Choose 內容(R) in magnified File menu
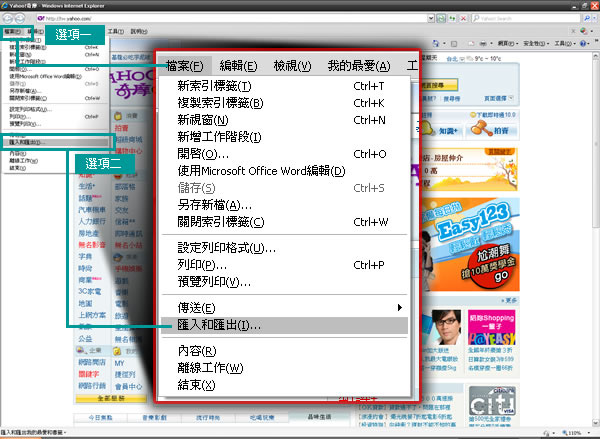Viewport: 600px width, 439px height. [284, 351]
